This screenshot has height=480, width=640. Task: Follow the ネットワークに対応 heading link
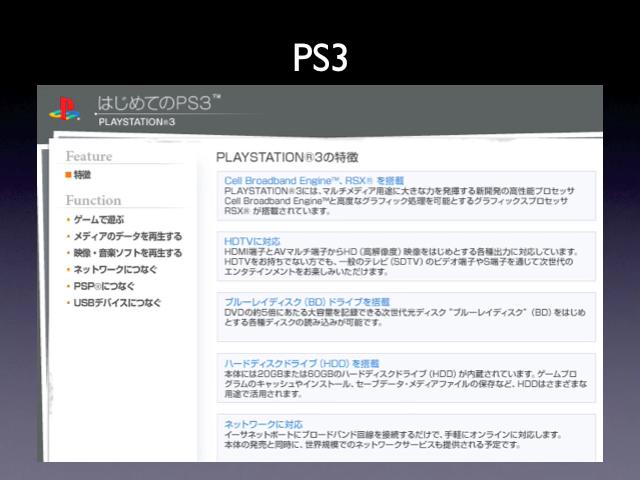pos(264,424)
